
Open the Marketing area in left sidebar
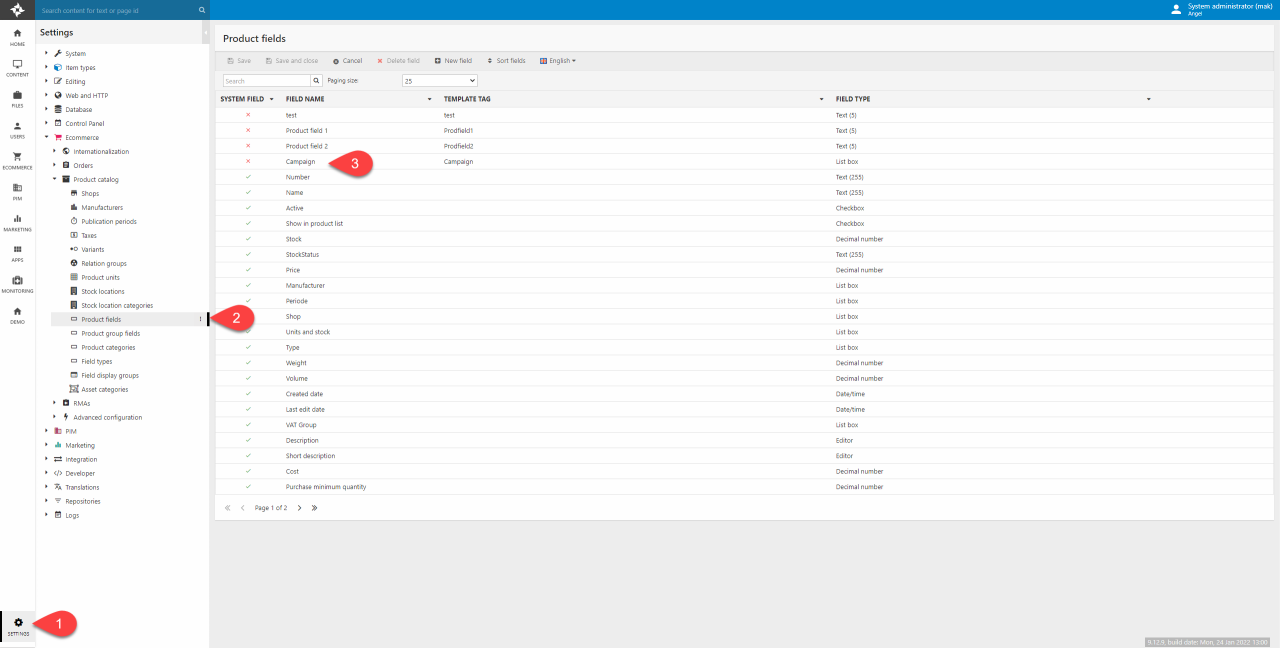17,222
